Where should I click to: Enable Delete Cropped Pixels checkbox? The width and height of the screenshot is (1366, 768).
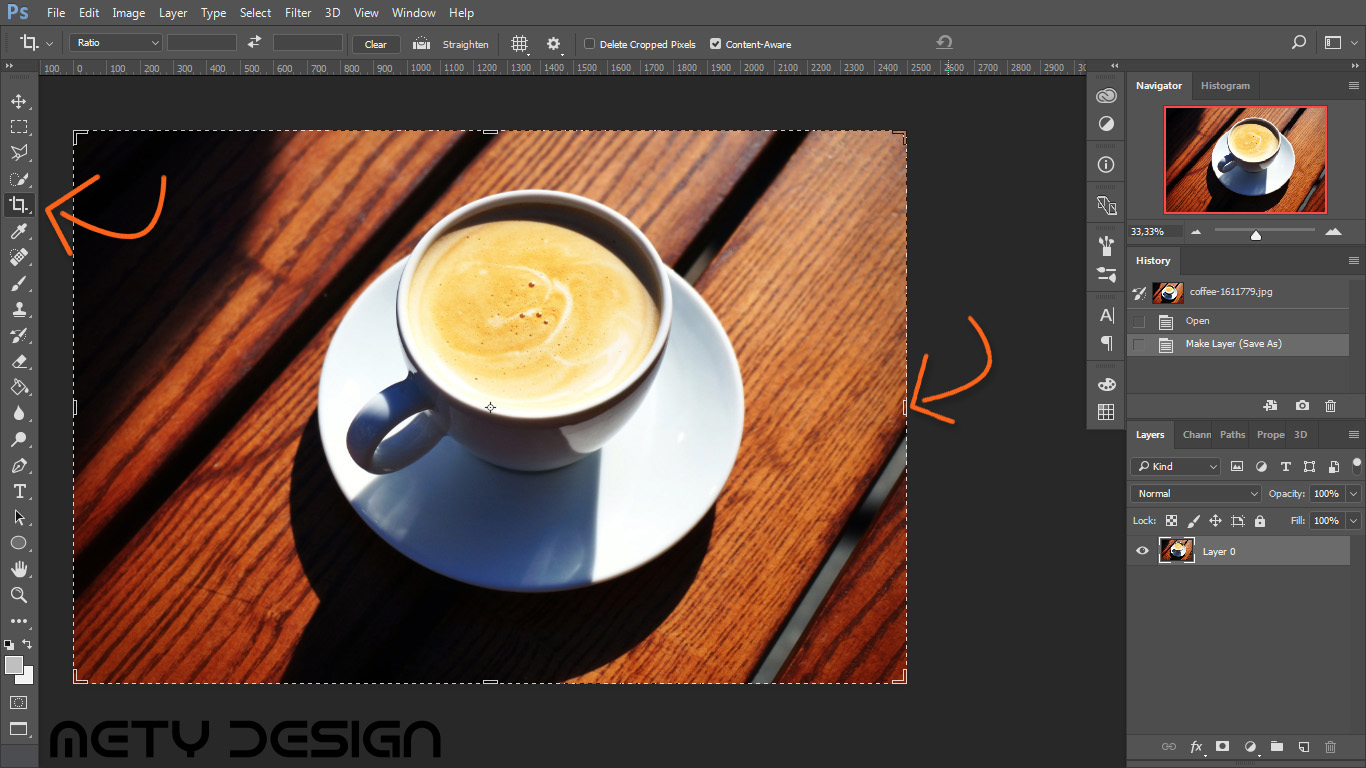tap(590, 44)
